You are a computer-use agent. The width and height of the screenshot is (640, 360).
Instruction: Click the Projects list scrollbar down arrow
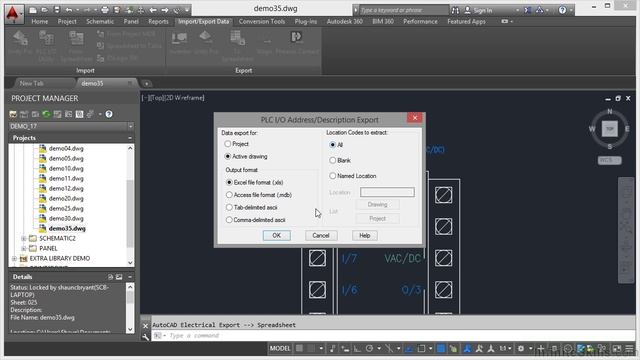click(x=130, y=263)
